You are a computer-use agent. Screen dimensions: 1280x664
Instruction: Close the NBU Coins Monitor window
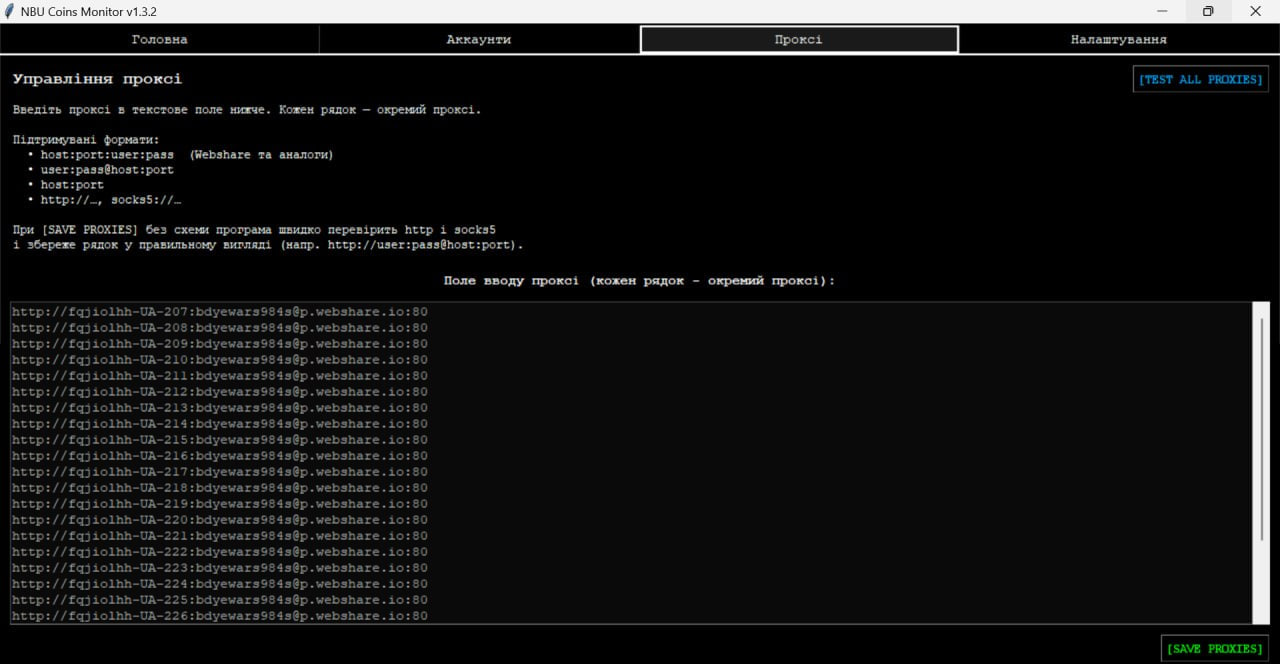coord(1256,11)
